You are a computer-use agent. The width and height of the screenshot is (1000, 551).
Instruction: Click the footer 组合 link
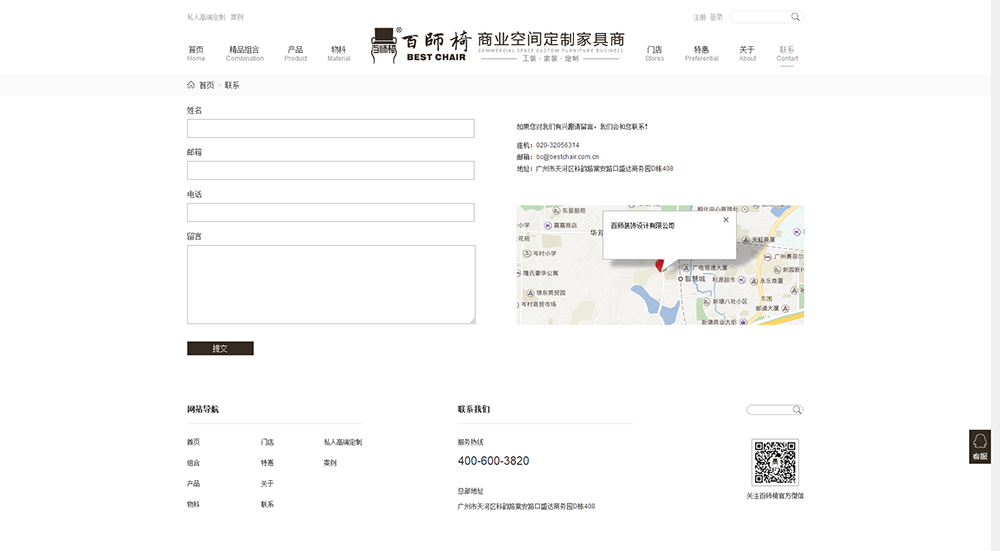click(x=193, y=463)
